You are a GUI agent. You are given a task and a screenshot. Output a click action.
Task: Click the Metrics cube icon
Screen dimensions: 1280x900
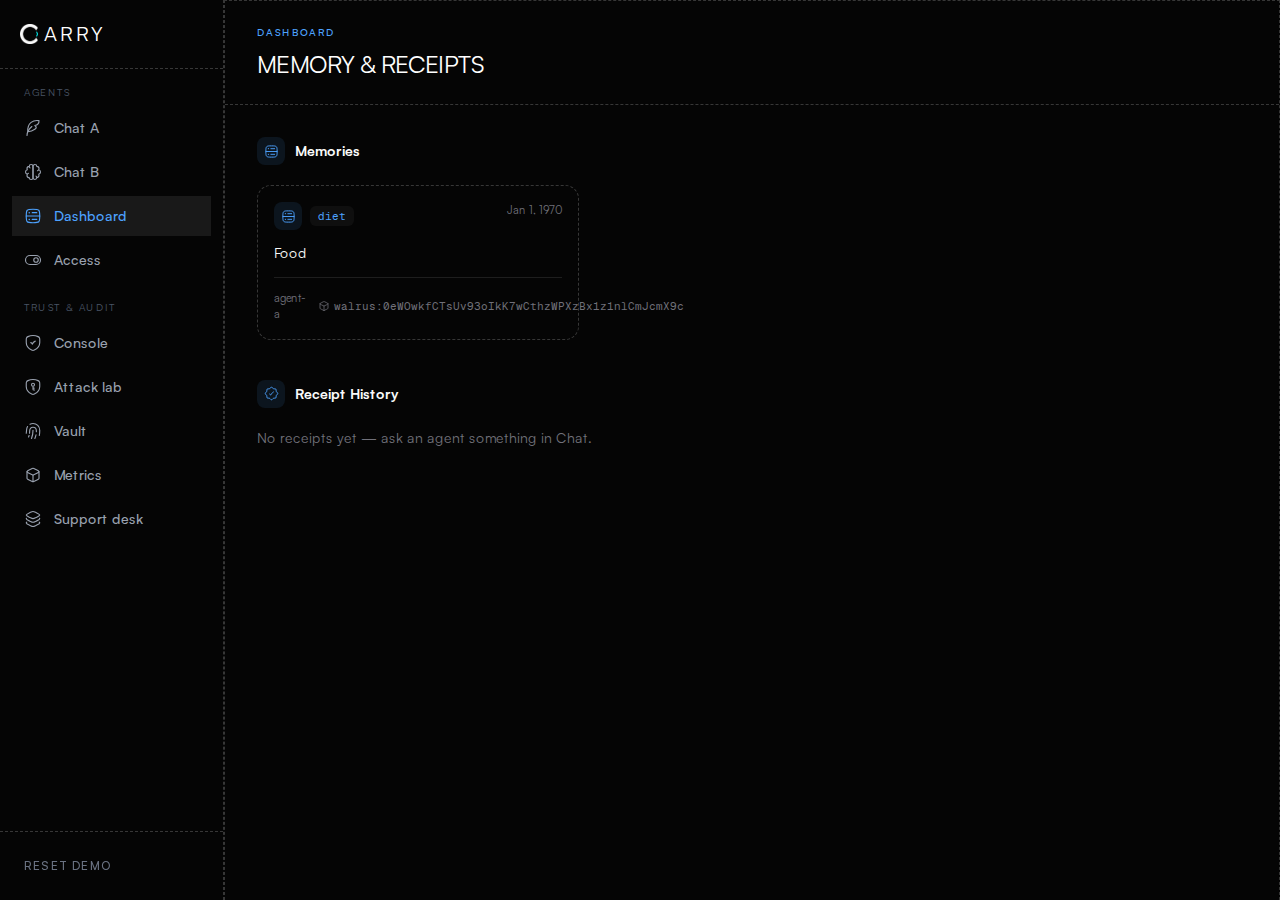coord(33,475)
